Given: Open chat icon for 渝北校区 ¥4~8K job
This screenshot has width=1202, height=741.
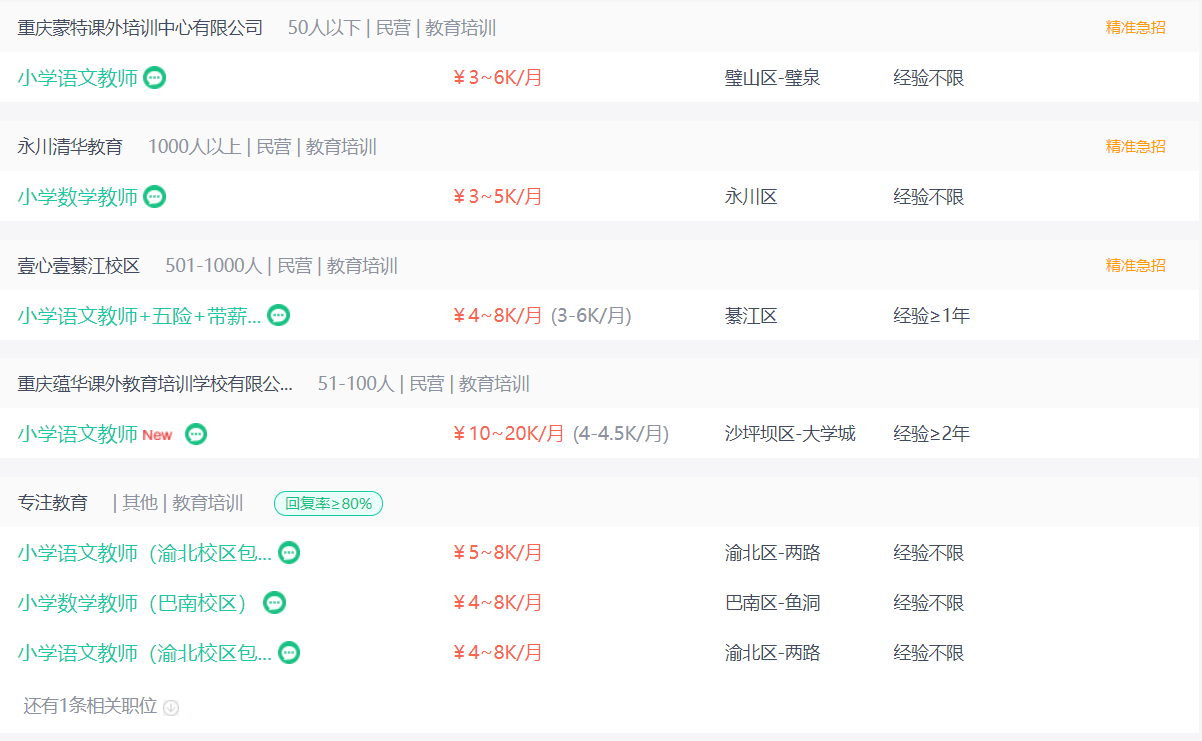Looking at the screenshot, I should point(289,653).
